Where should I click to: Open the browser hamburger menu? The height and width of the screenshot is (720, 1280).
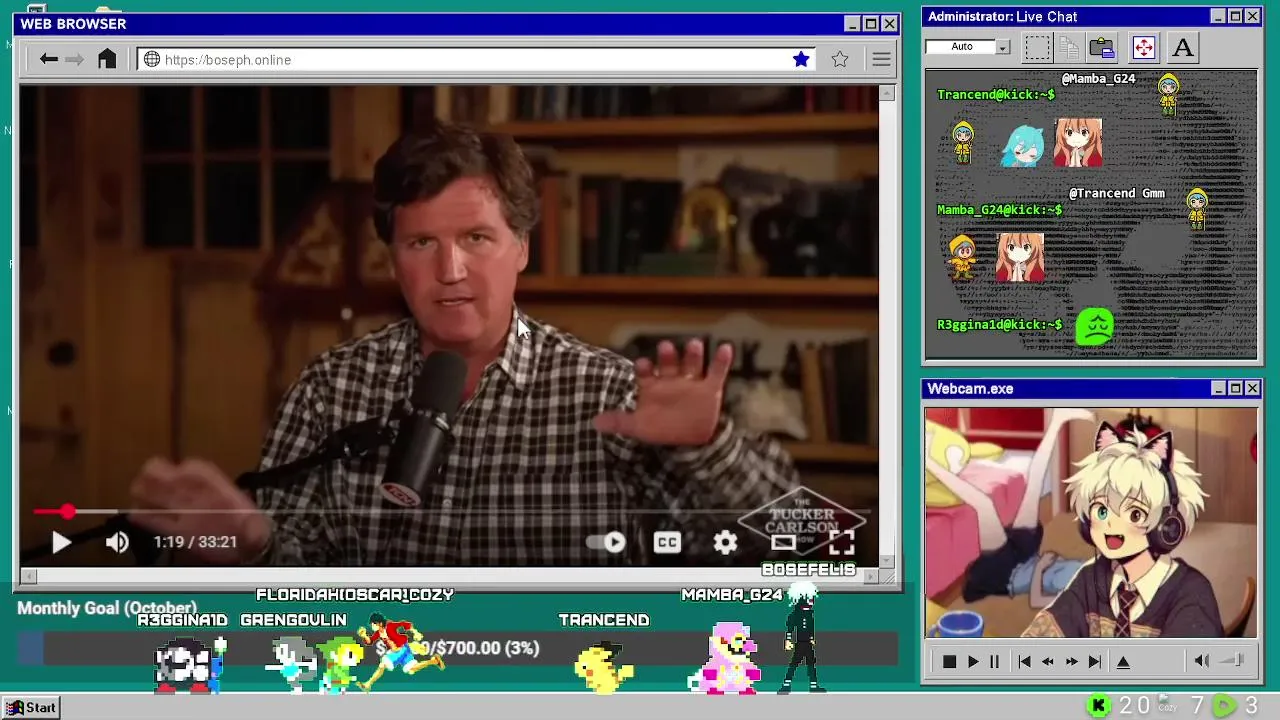coord(881,60)
